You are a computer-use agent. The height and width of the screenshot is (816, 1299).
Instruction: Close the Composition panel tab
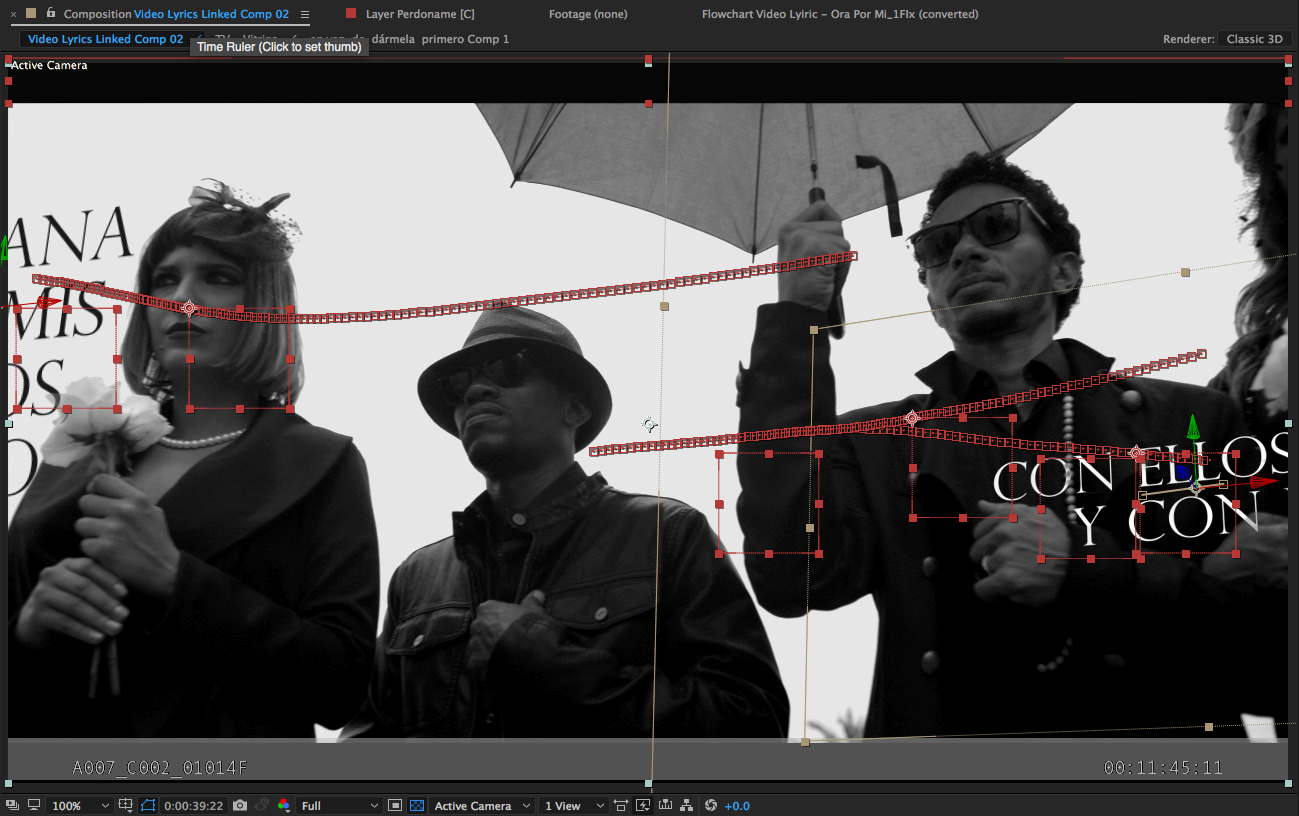(x=13, y=14)
